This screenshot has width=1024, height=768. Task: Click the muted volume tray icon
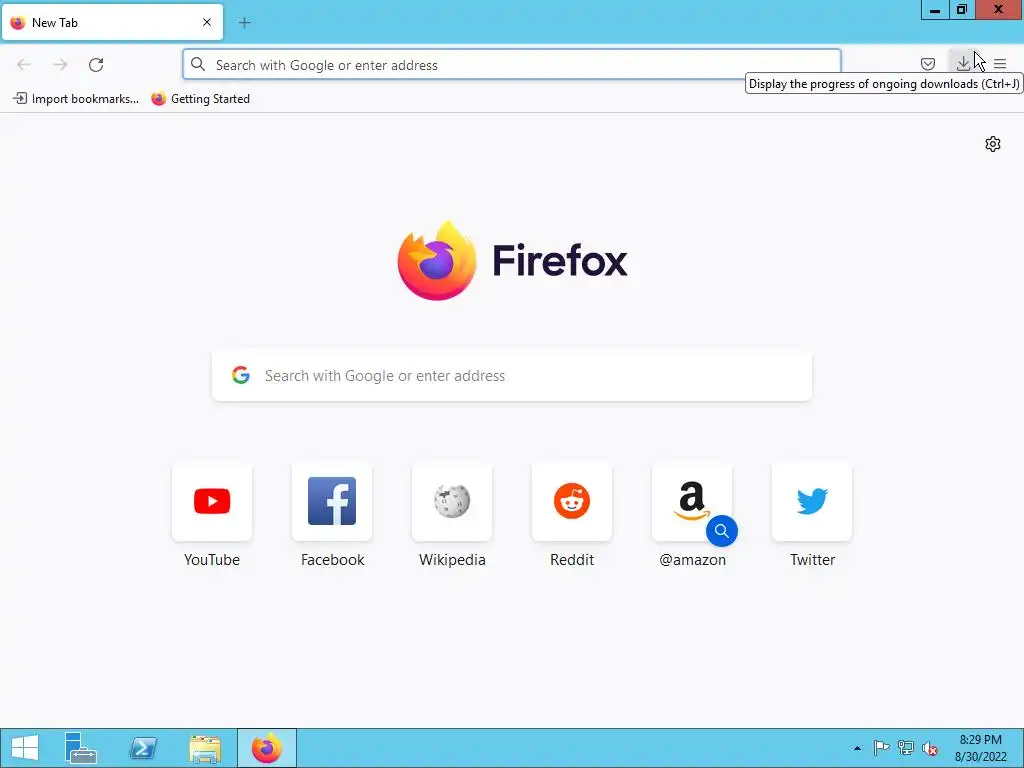930,748
